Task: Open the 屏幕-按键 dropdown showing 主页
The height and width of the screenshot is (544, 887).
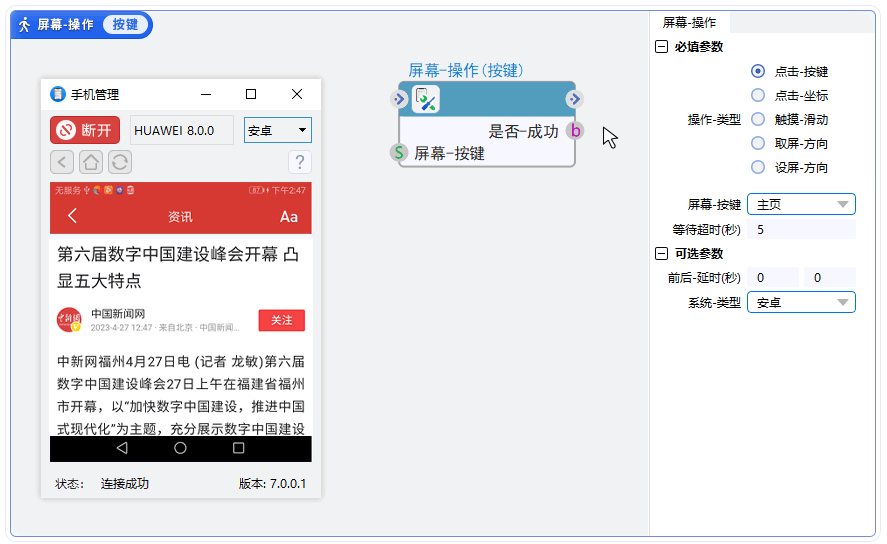Action: 801,205
